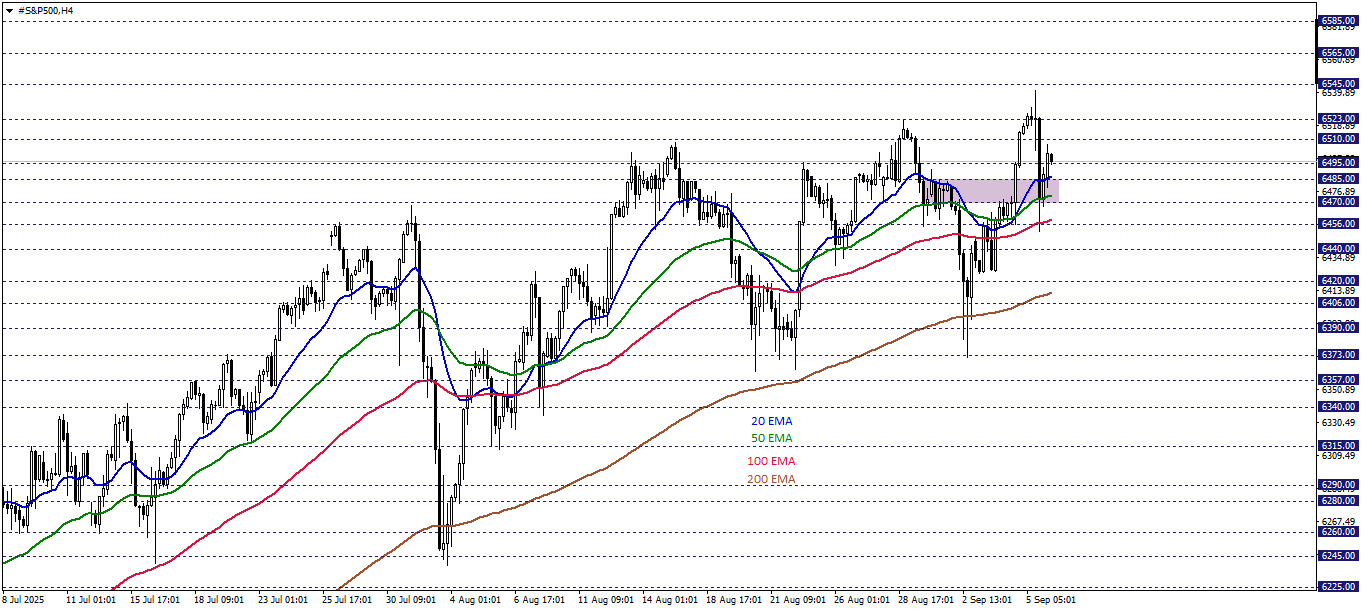Click the 6495.00 price level label
1362x611 pixels.
[1337, 162]
